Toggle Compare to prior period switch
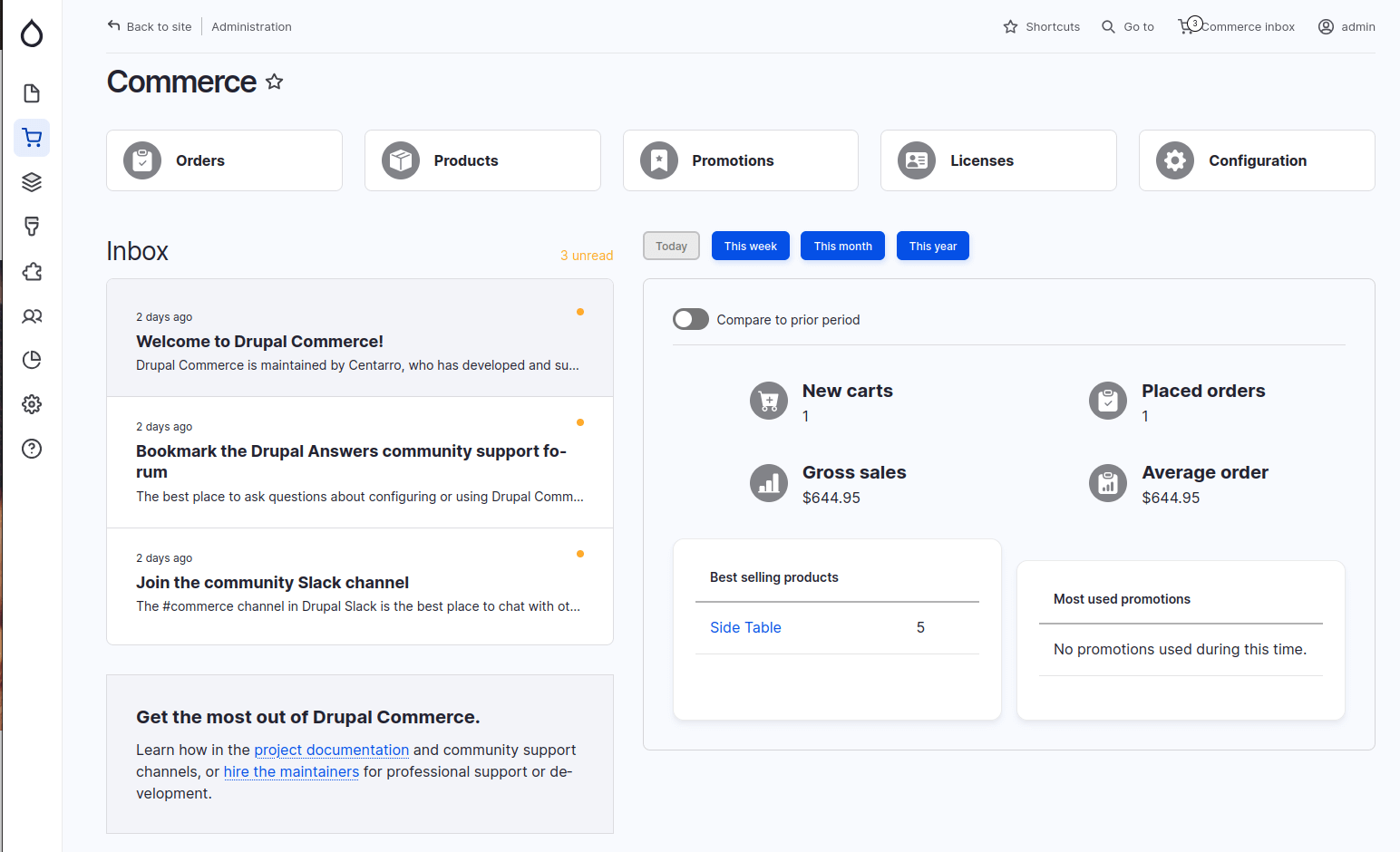The width and height of the screenshot is (1400, 852). [691, 319]
